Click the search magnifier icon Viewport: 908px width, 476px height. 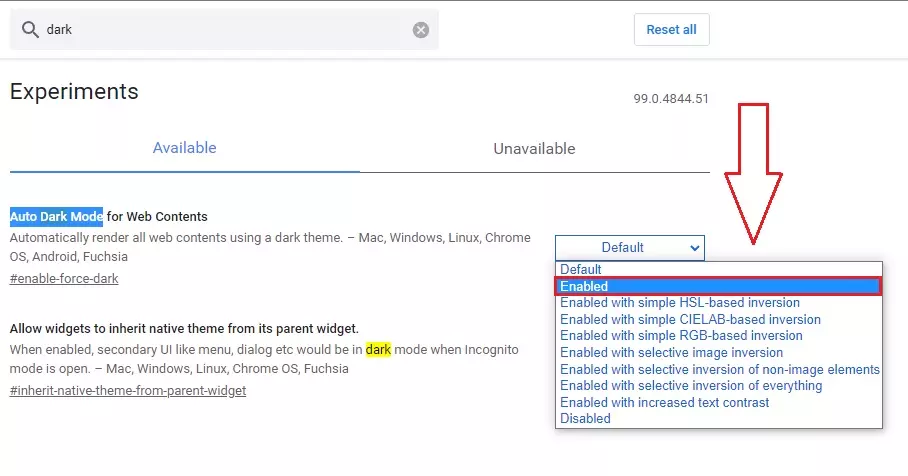(30, 30)
